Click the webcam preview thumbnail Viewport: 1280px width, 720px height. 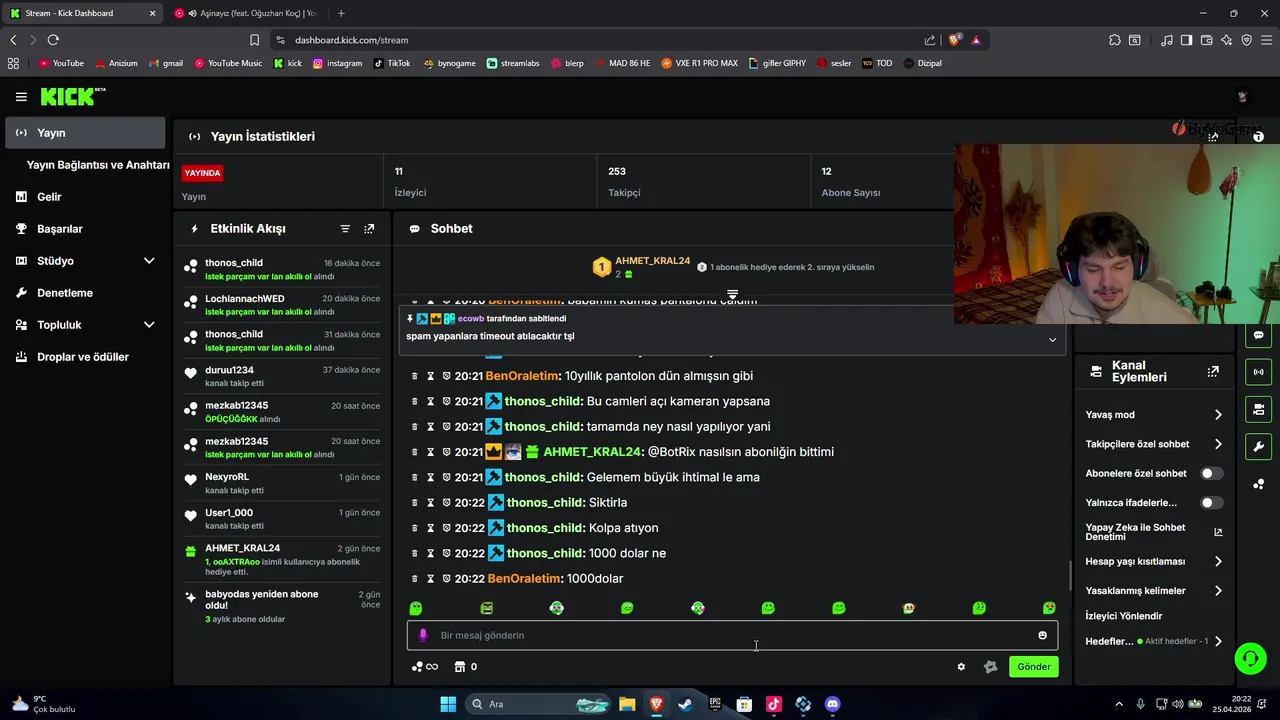[x=1116, y=233]
